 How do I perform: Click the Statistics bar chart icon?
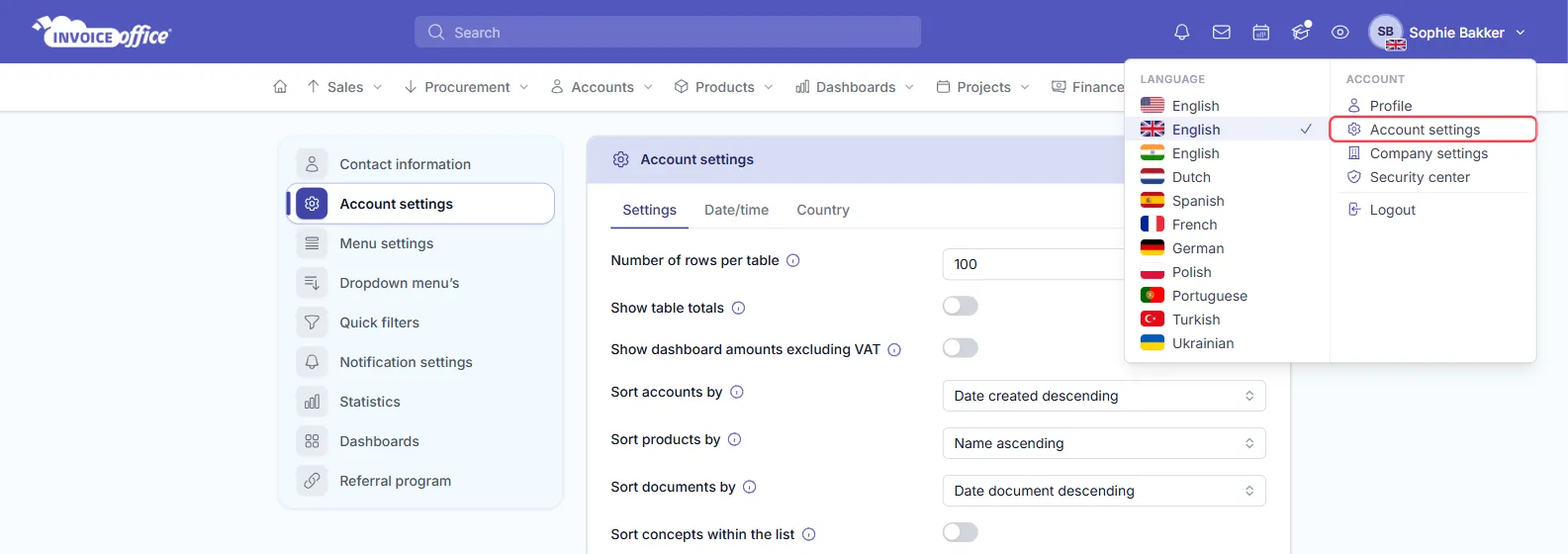(x=312, y=402)
